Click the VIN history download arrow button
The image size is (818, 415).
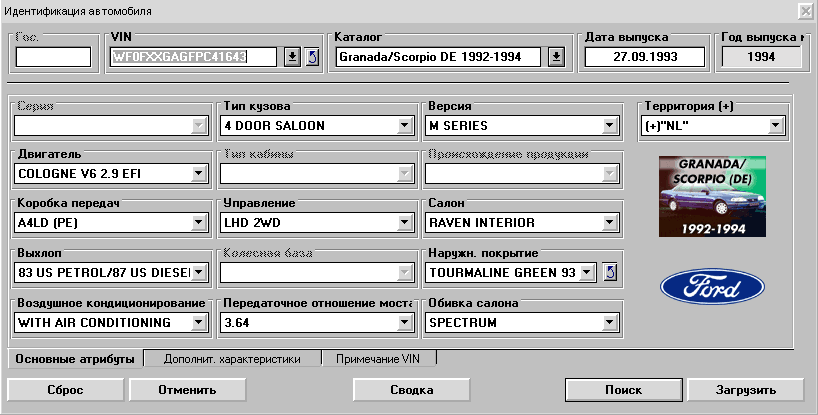point(292,56)
